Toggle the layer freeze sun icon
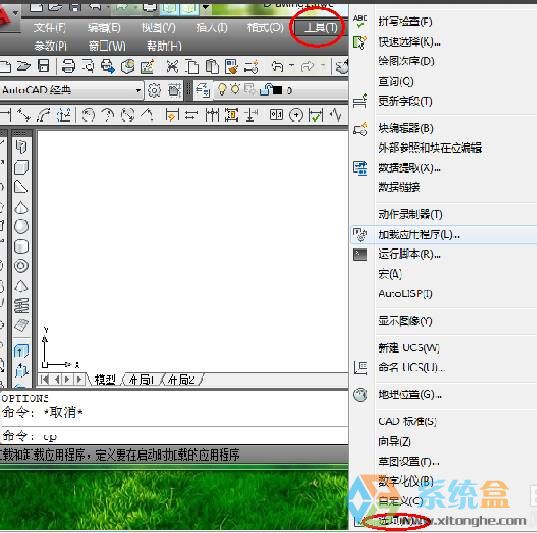The height and width of the screenshot is (533, 537). [x=235, y=89]
